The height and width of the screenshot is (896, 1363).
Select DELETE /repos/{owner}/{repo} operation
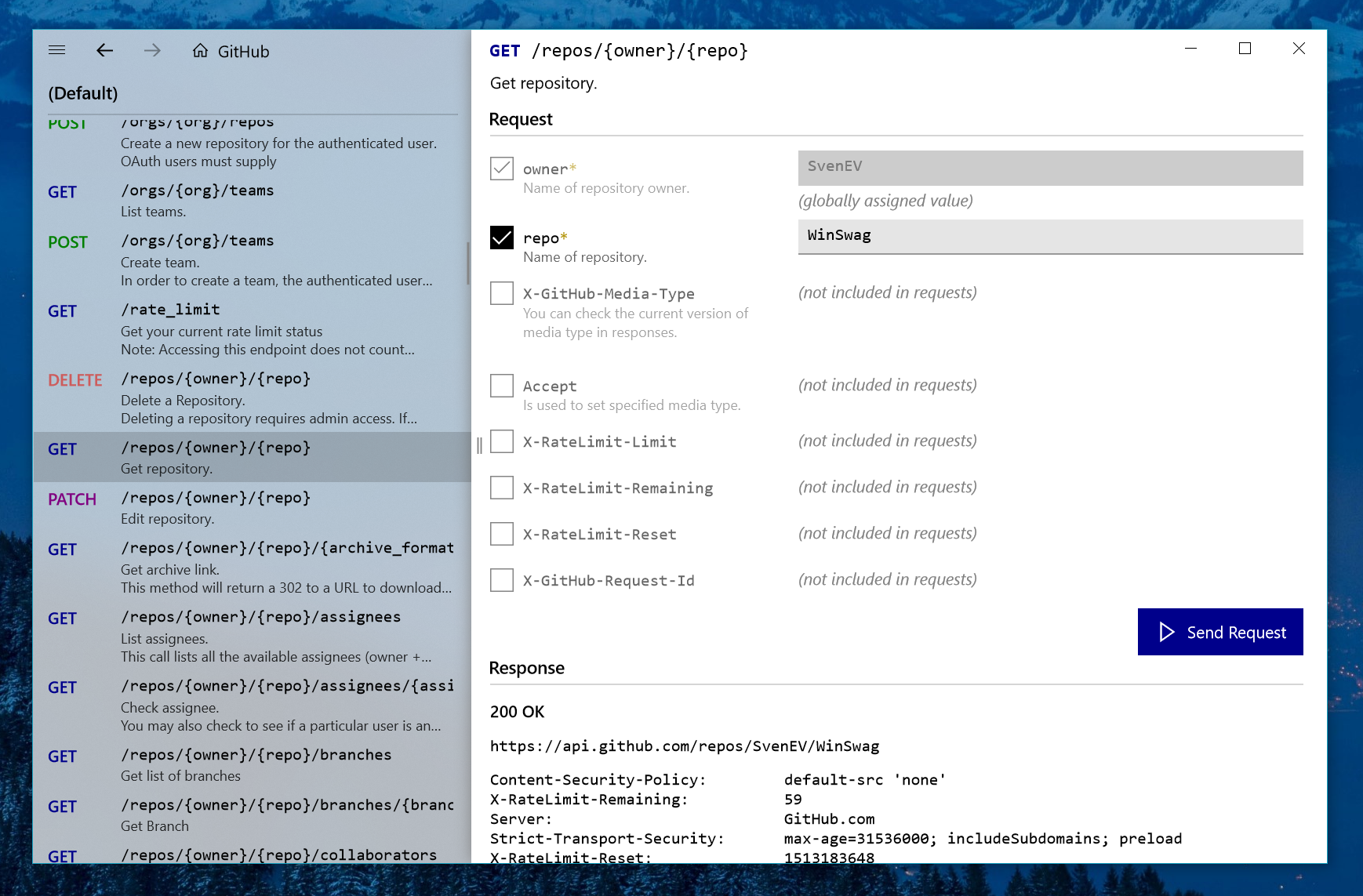pos(251,398)
